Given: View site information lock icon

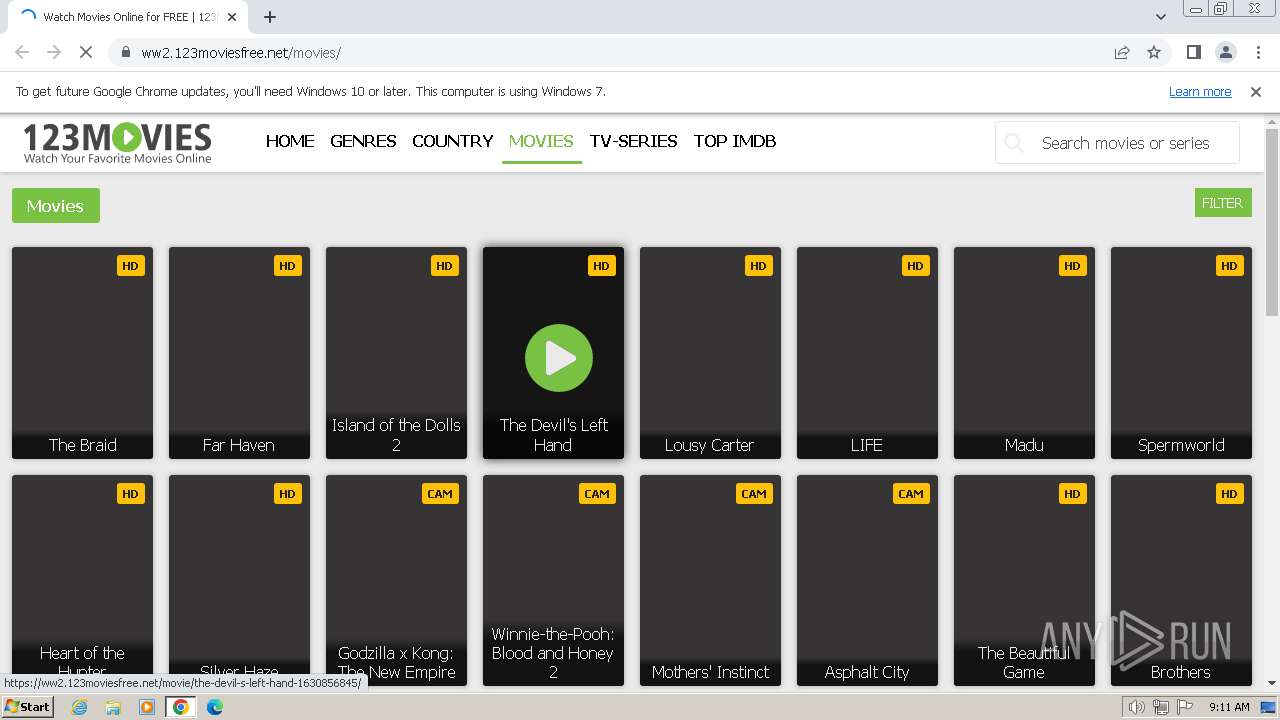Looking at the screenshot, I should point(126,53).
